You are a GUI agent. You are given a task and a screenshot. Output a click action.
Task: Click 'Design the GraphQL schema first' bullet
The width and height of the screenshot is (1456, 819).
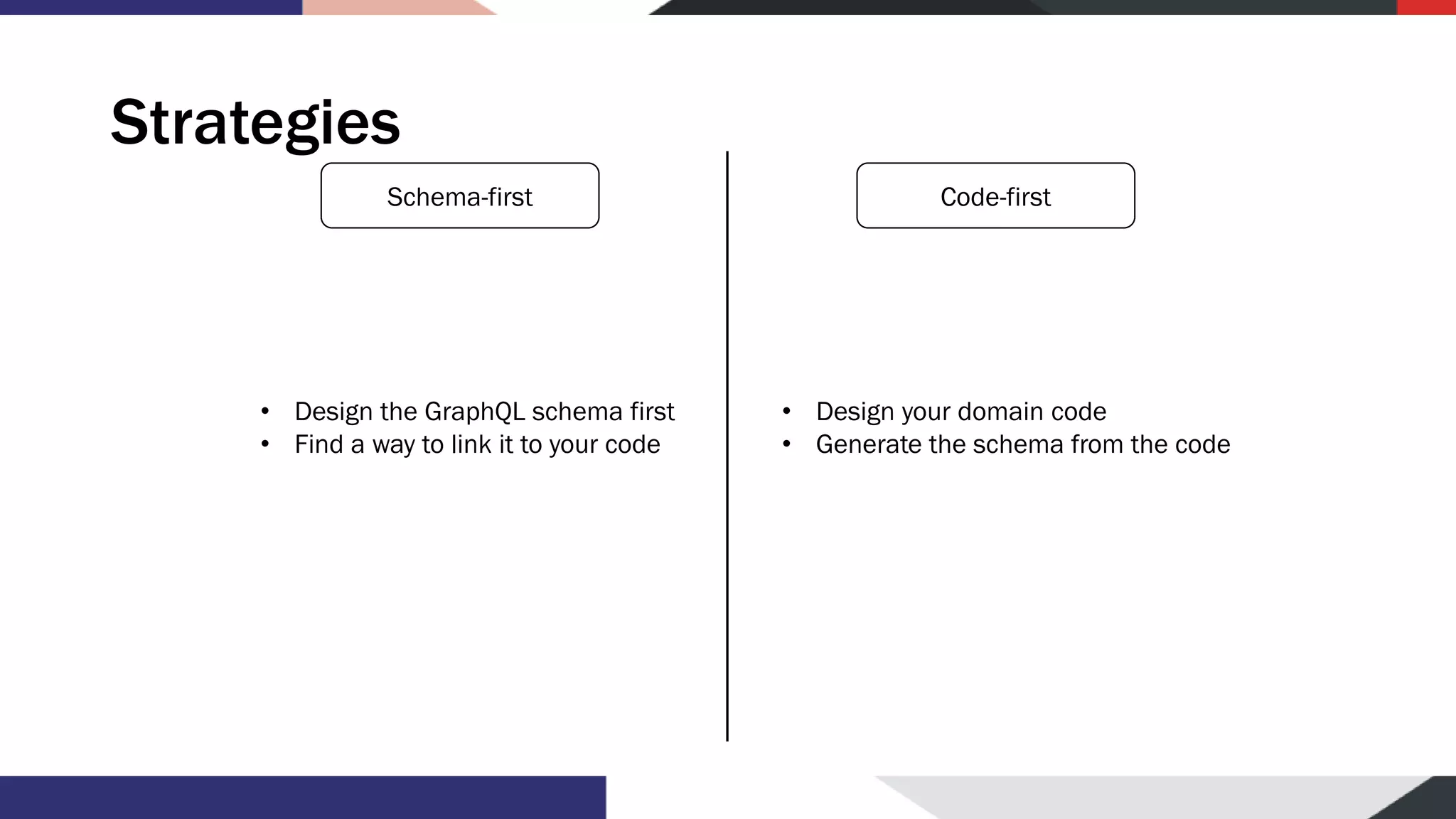tap(484, 412)
